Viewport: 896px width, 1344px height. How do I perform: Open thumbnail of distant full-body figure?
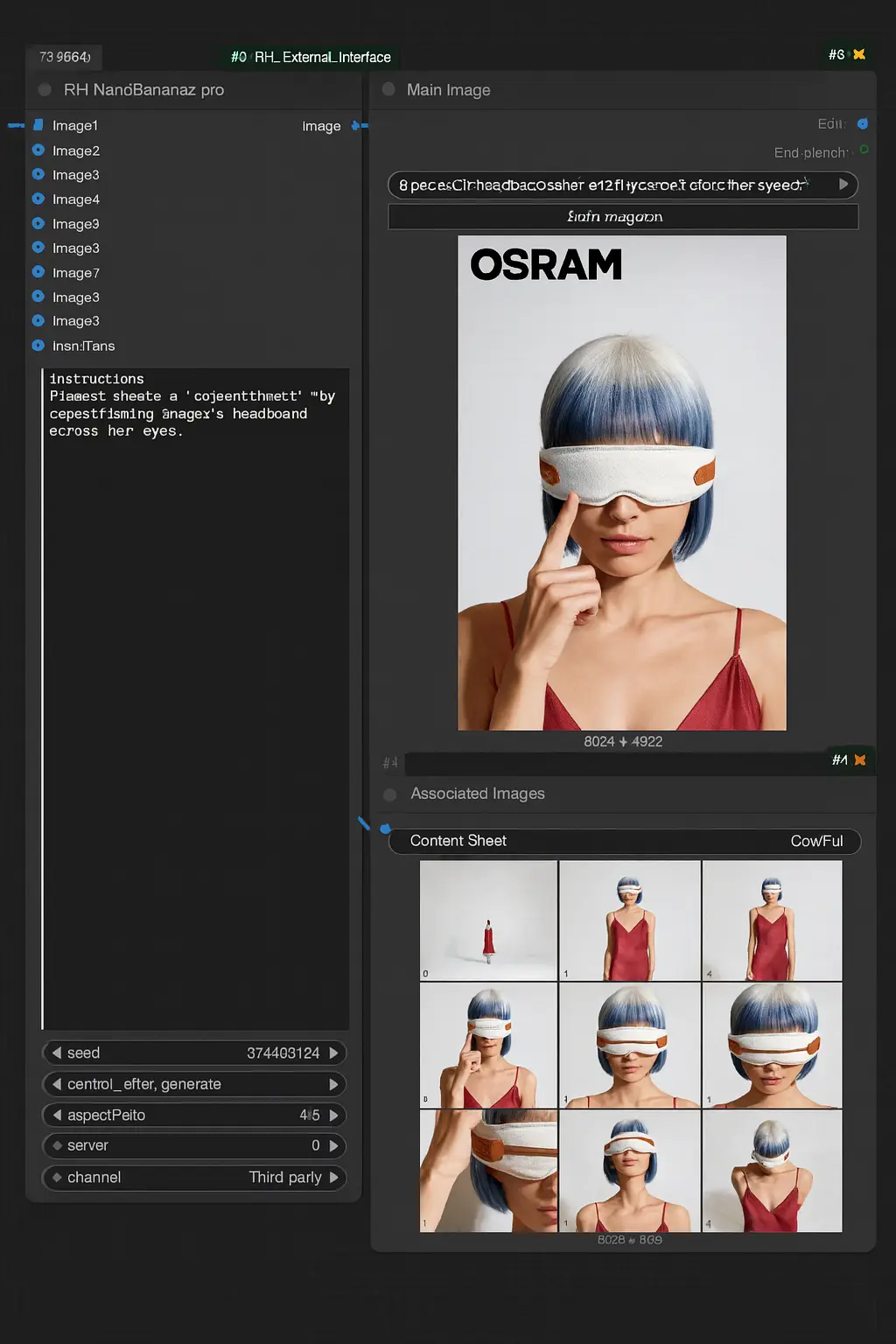[488, 920]
